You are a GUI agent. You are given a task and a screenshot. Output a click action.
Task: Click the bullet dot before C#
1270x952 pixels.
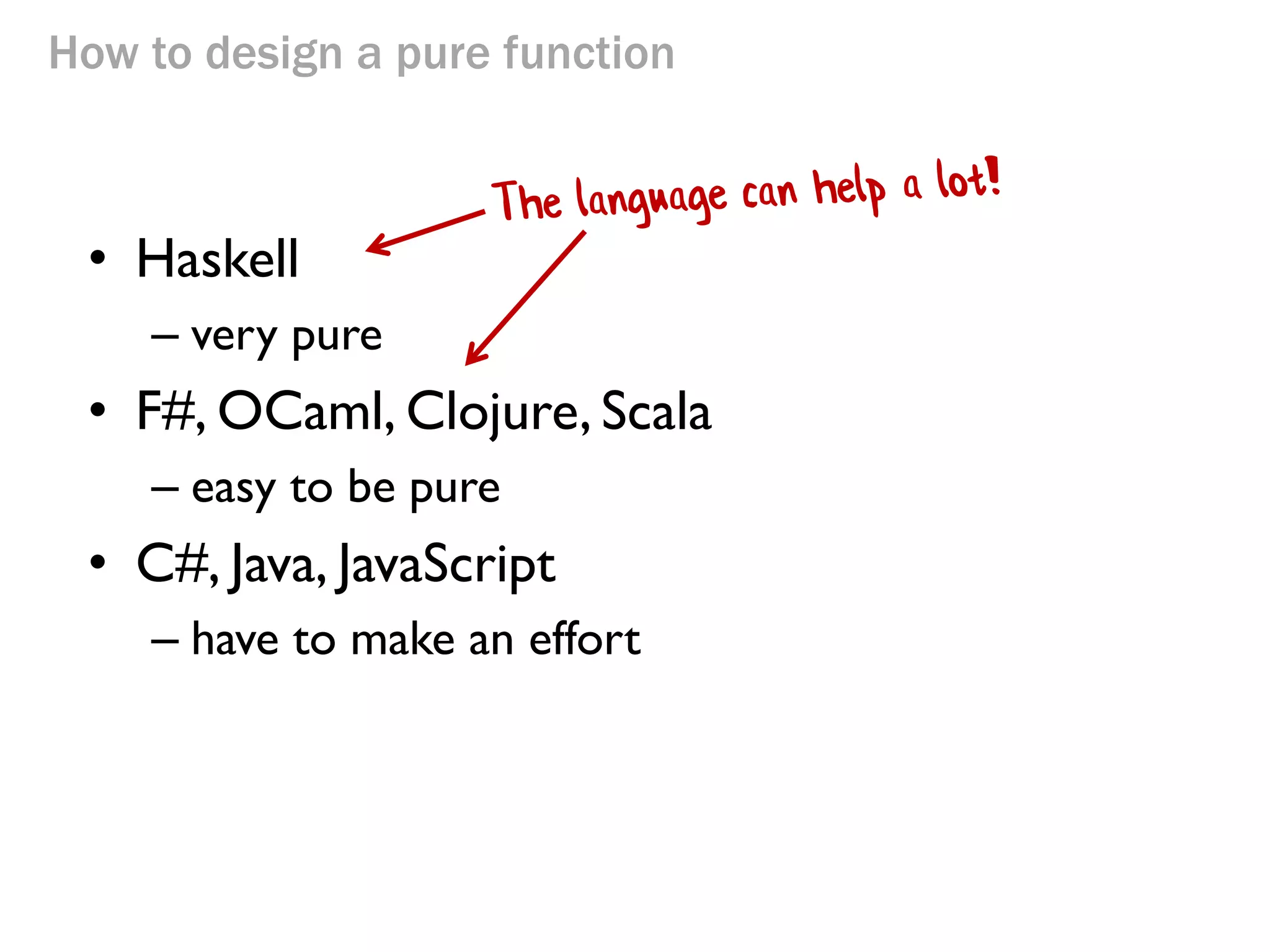(97, 562)
